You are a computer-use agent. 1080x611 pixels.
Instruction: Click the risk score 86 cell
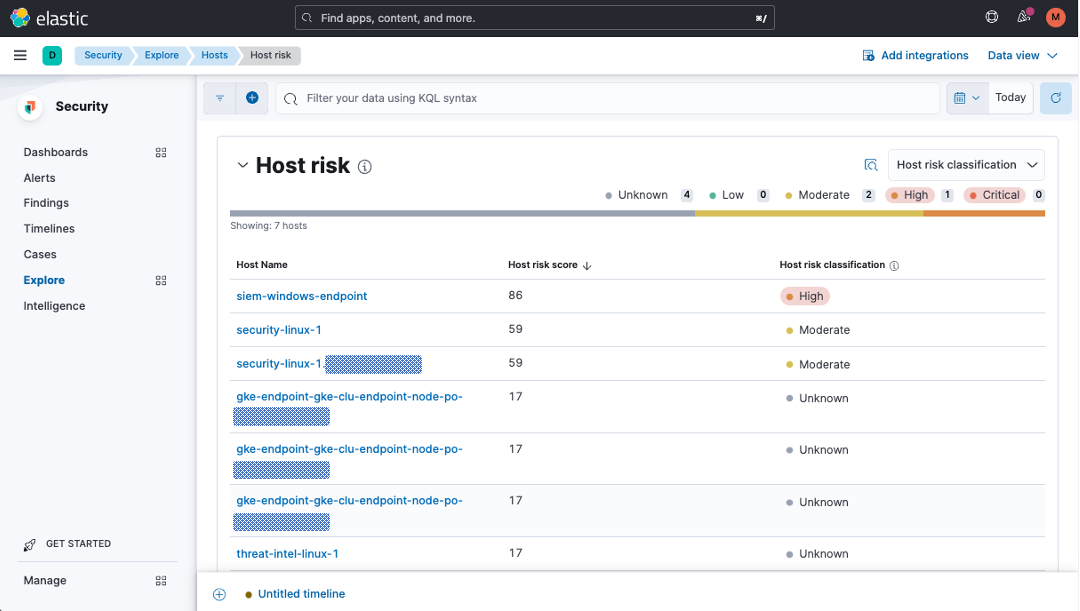click(x=515, y=296)
